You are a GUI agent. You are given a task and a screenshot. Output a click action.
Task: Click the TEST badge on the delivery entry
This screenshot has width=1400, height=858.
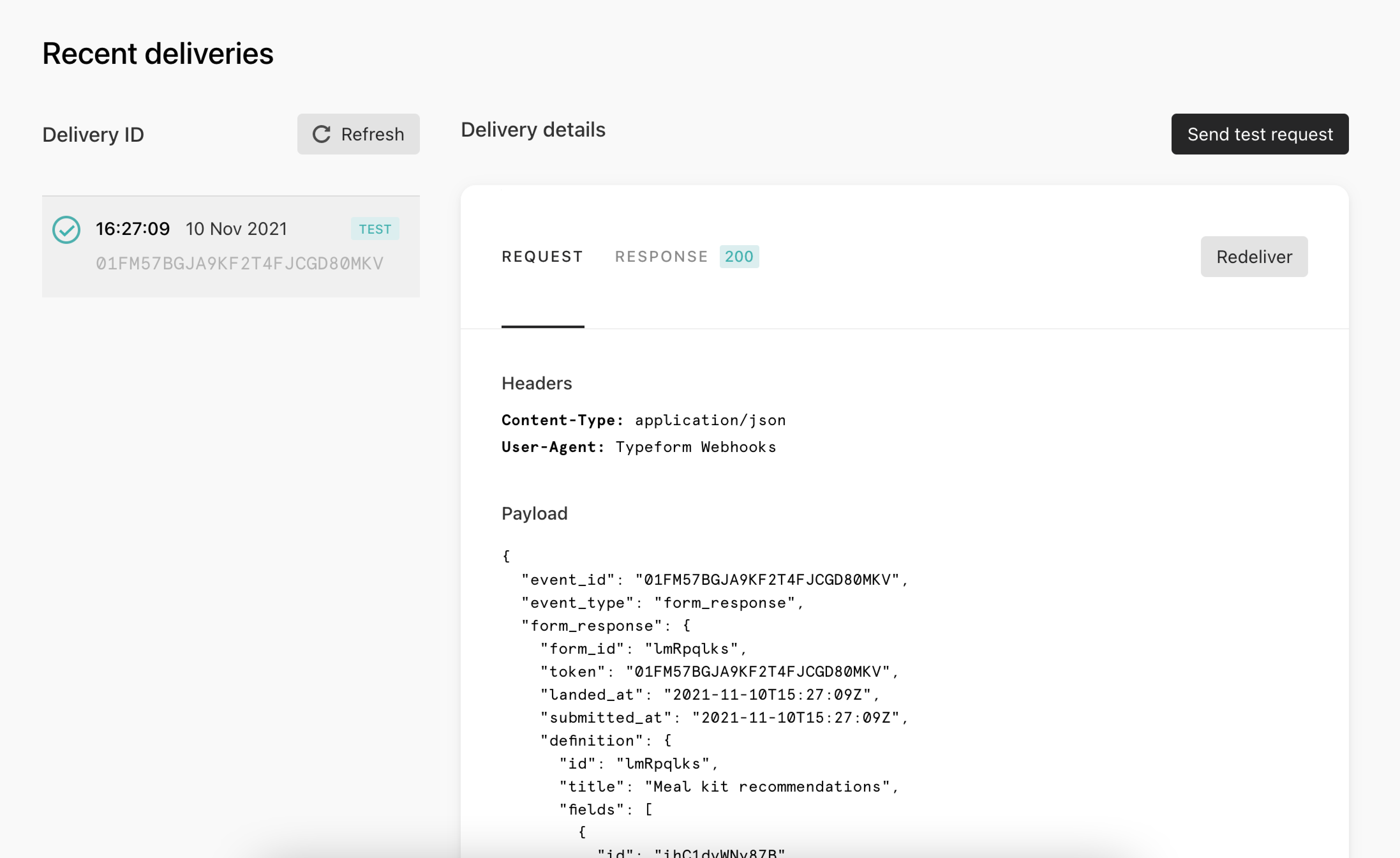(x=375, y=229)
